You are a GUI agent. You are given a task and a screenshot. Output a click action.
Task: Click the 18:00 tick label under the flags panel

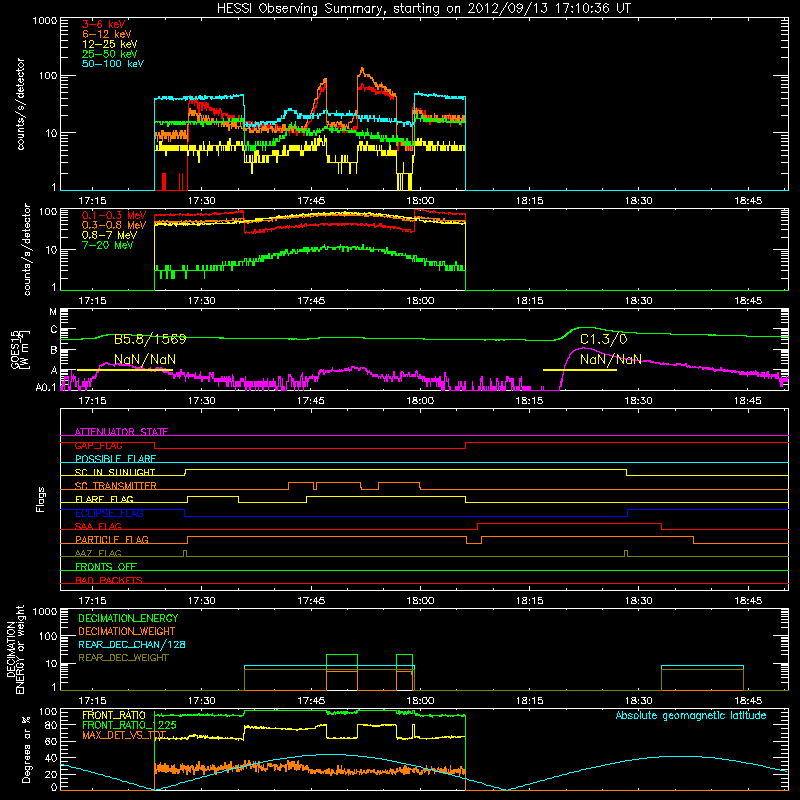coord(420,601)
